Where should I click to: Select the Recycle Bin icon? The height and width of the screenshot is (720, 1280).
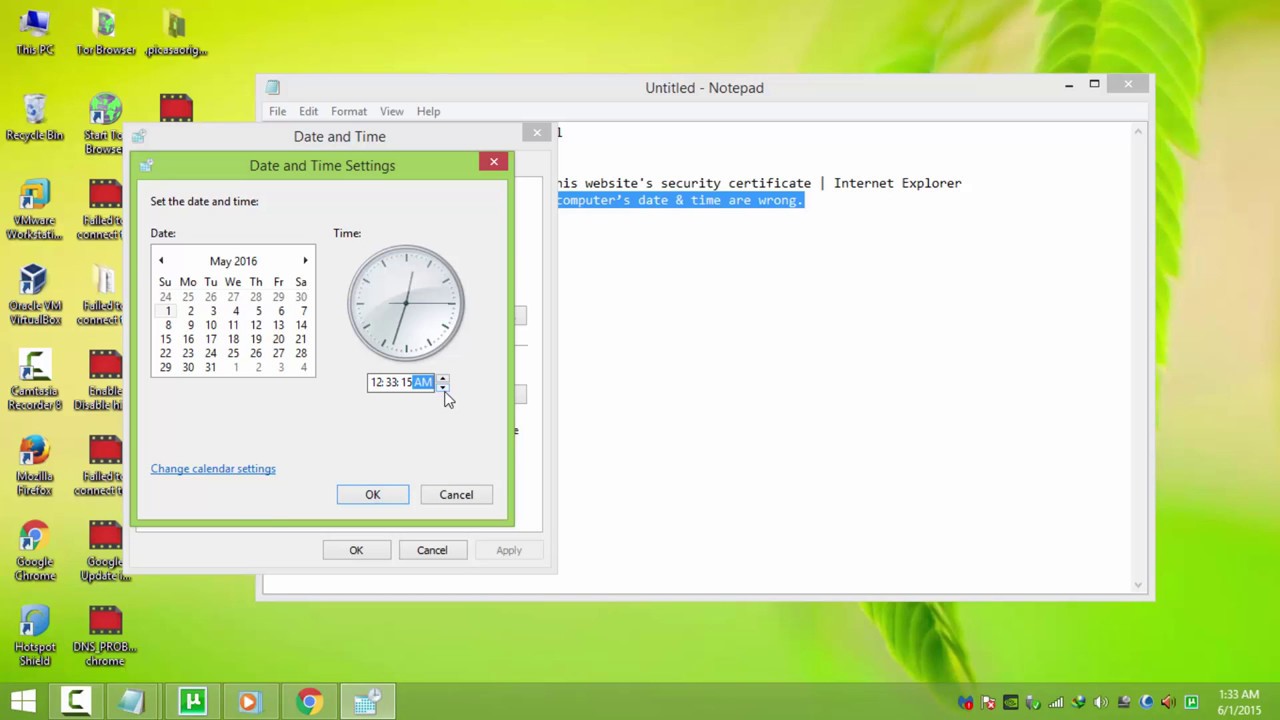pyautogui.click(x=35, y=118)
